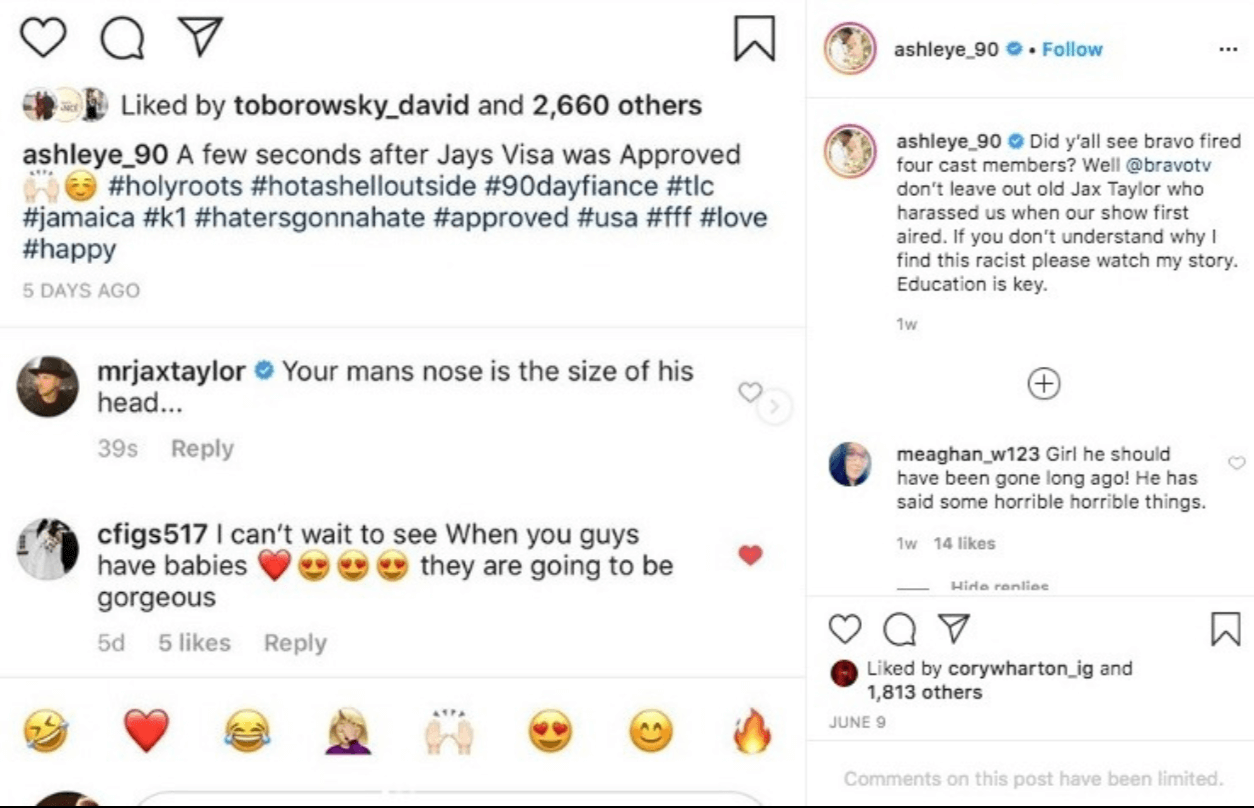The width and height of the screenshot is (1254, 808).
Task: Load more comments with plus circle
Action: tap(1044, 384)
